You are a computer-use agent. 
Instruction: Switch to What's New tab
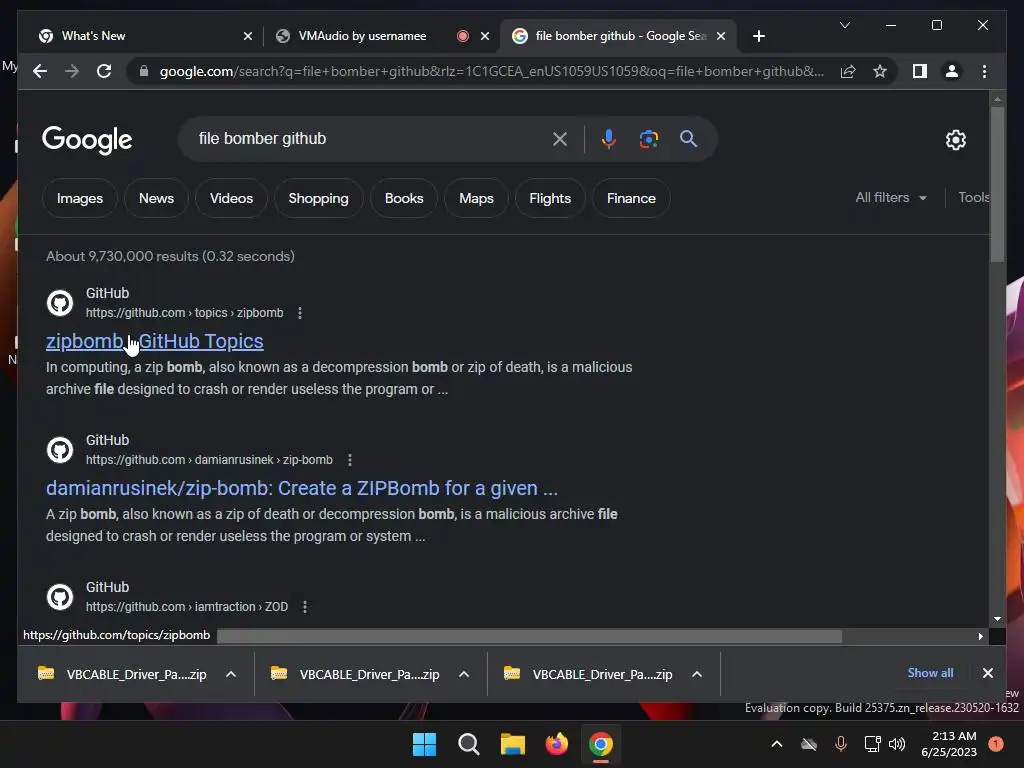tap(146, 36)
